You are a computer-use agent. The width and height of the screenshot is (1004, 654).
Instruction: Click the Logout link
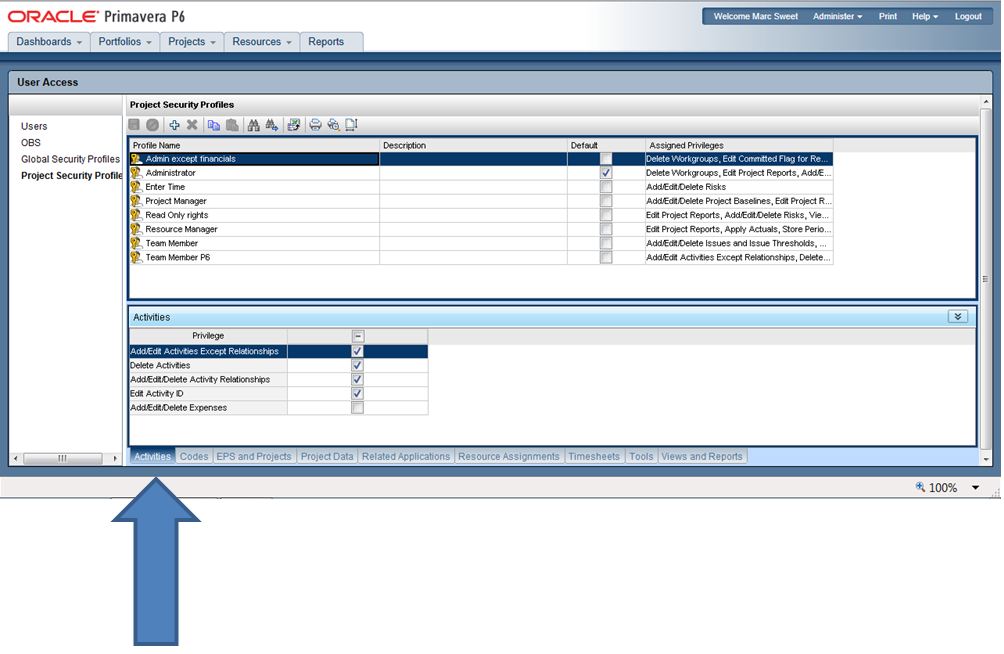point(968,16)
